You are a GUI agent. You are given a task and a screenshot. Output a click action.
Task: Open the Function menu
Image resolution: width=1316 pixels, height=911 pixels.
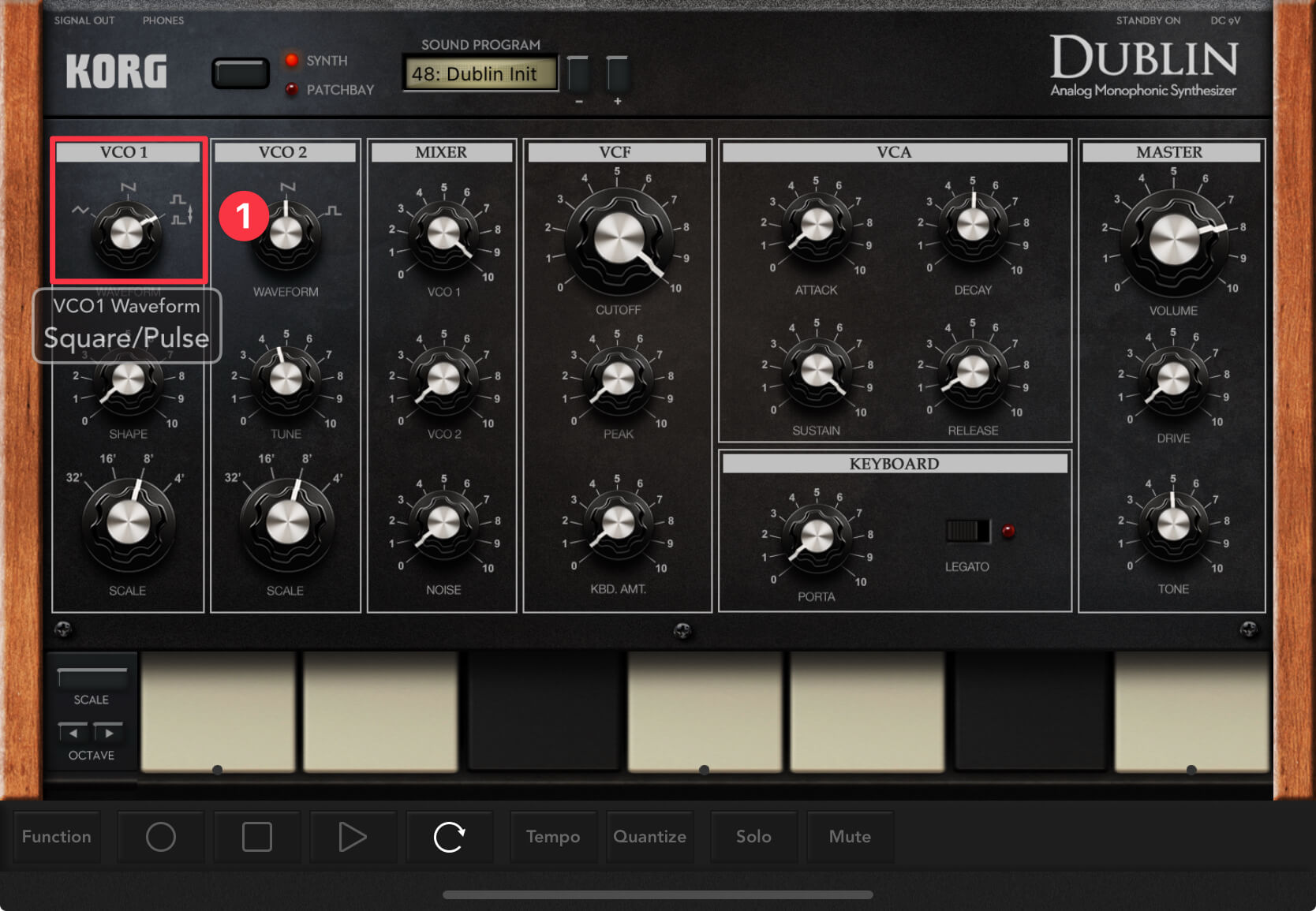pos(57,837)
